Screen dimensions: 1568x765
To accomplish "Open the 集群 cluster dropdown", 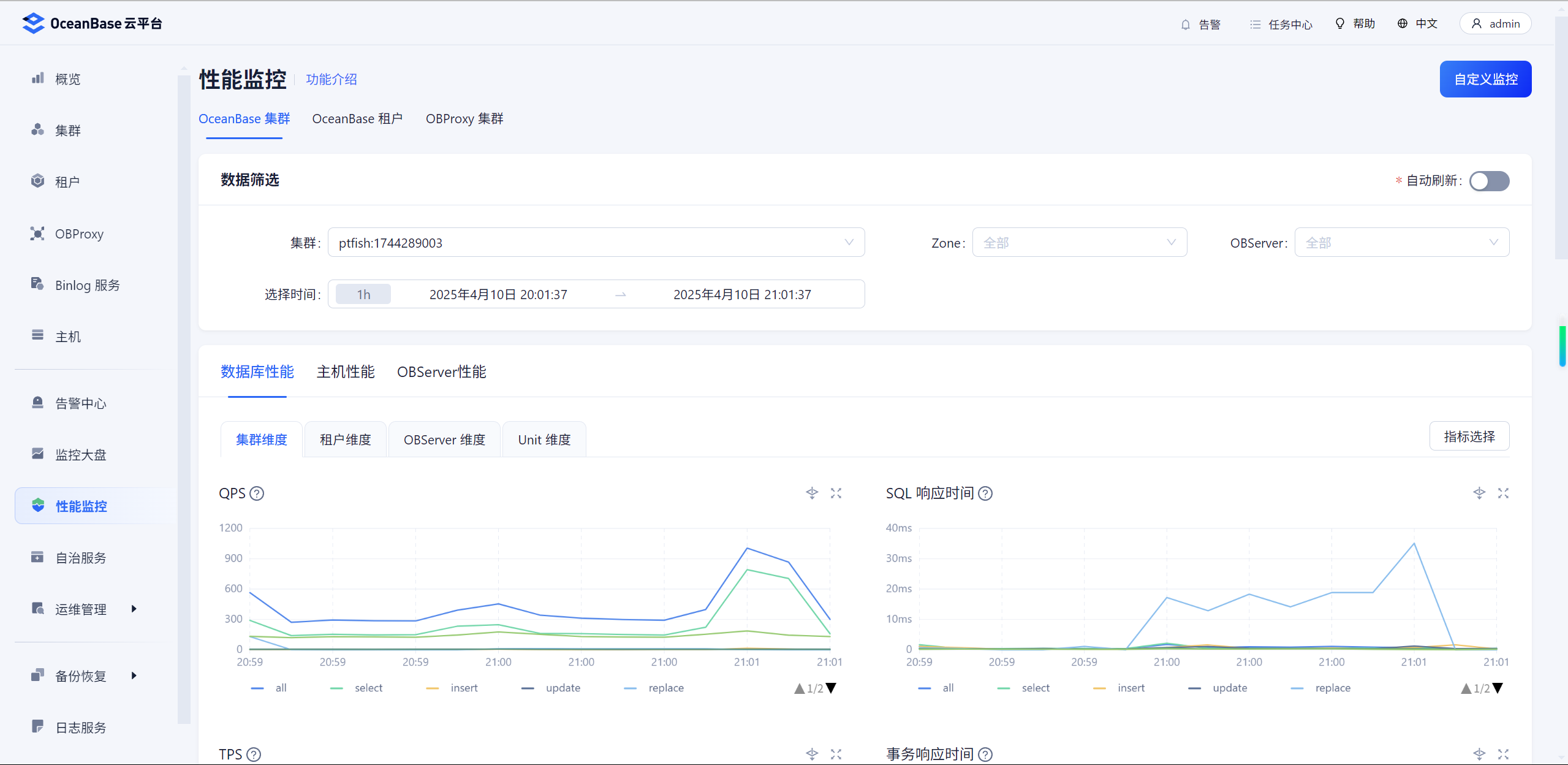I will [x=596, y=243].
